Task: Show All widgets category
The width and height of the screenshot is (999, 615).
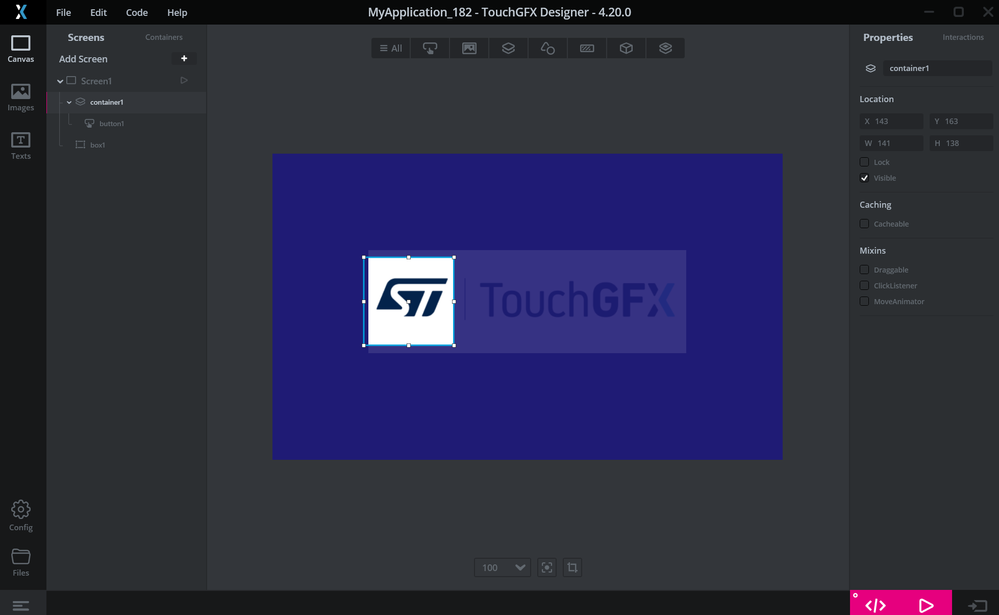Action: 391,48
